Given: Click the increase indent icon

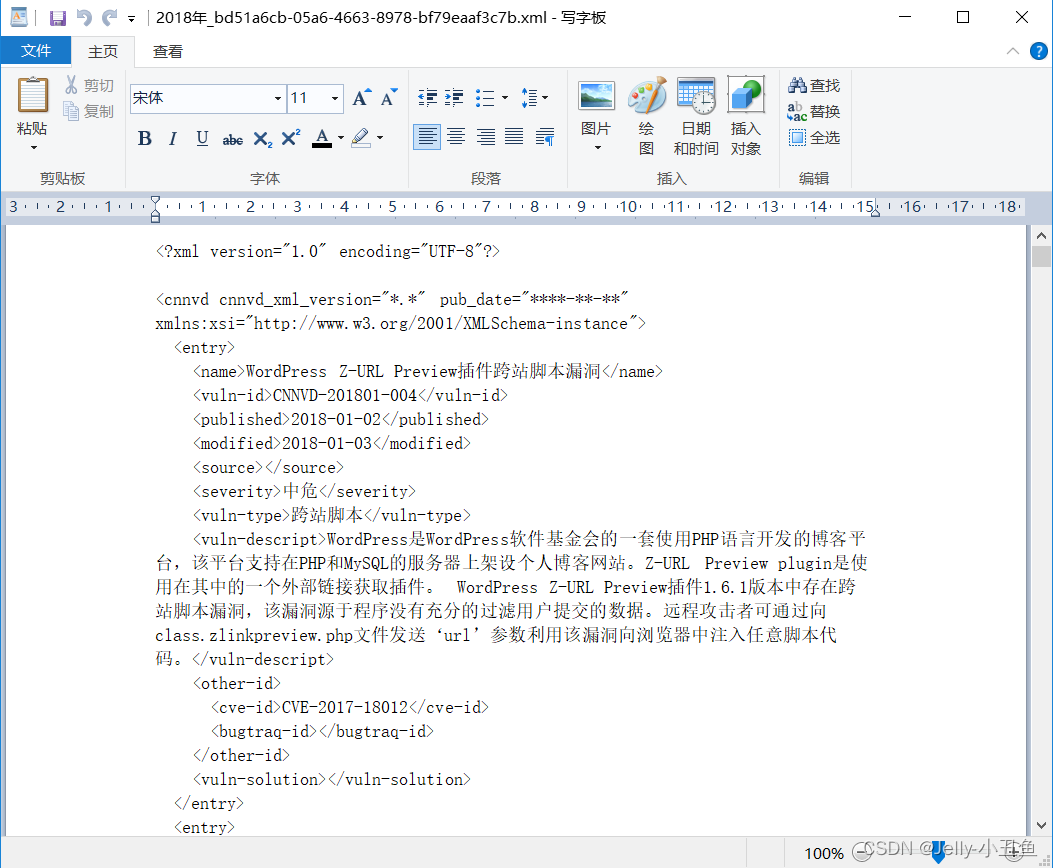Looking at the screenshot, I should (455, 98).
